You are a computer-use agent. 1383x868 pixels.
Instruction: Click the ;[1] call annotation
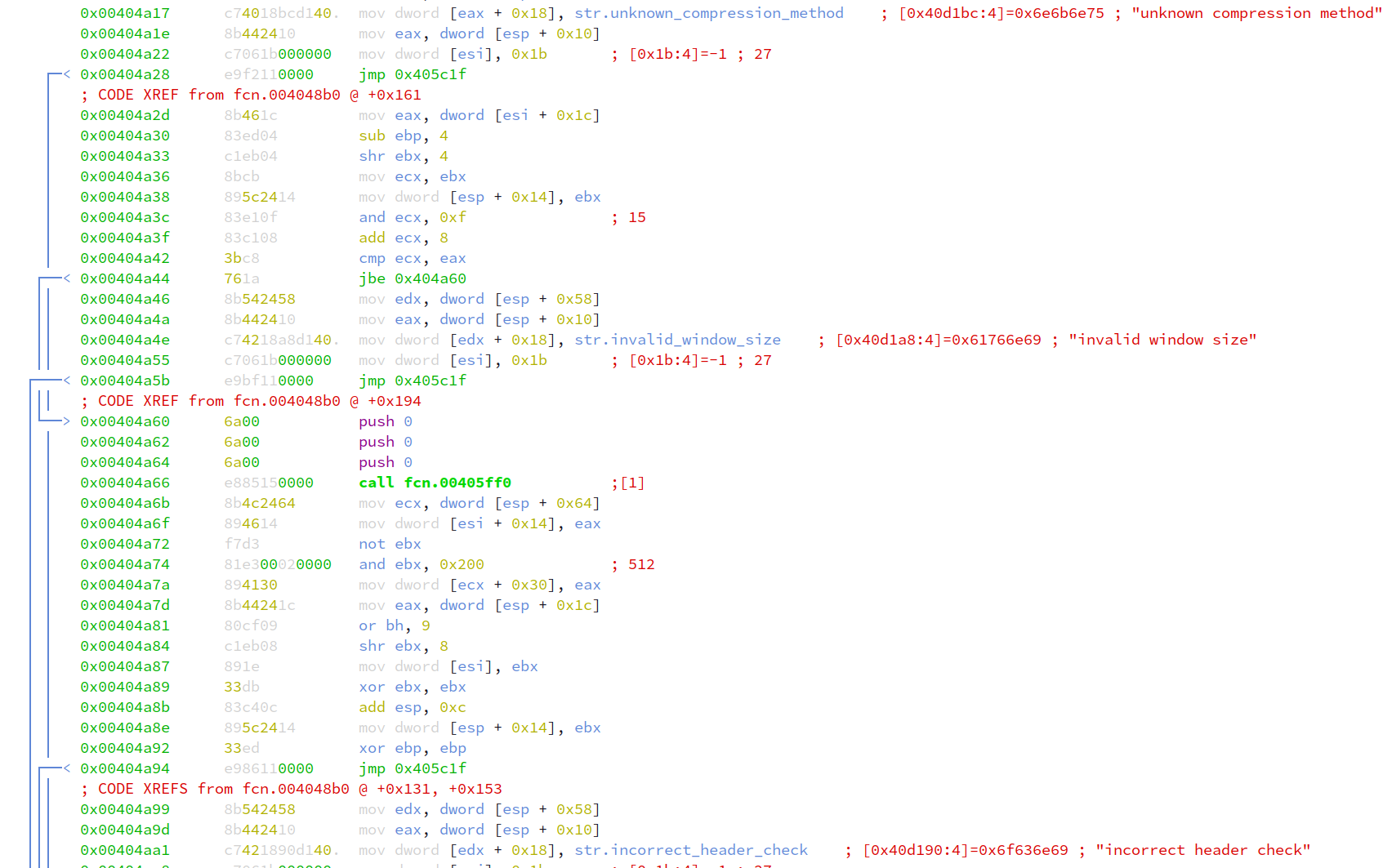tap(630, 483)
